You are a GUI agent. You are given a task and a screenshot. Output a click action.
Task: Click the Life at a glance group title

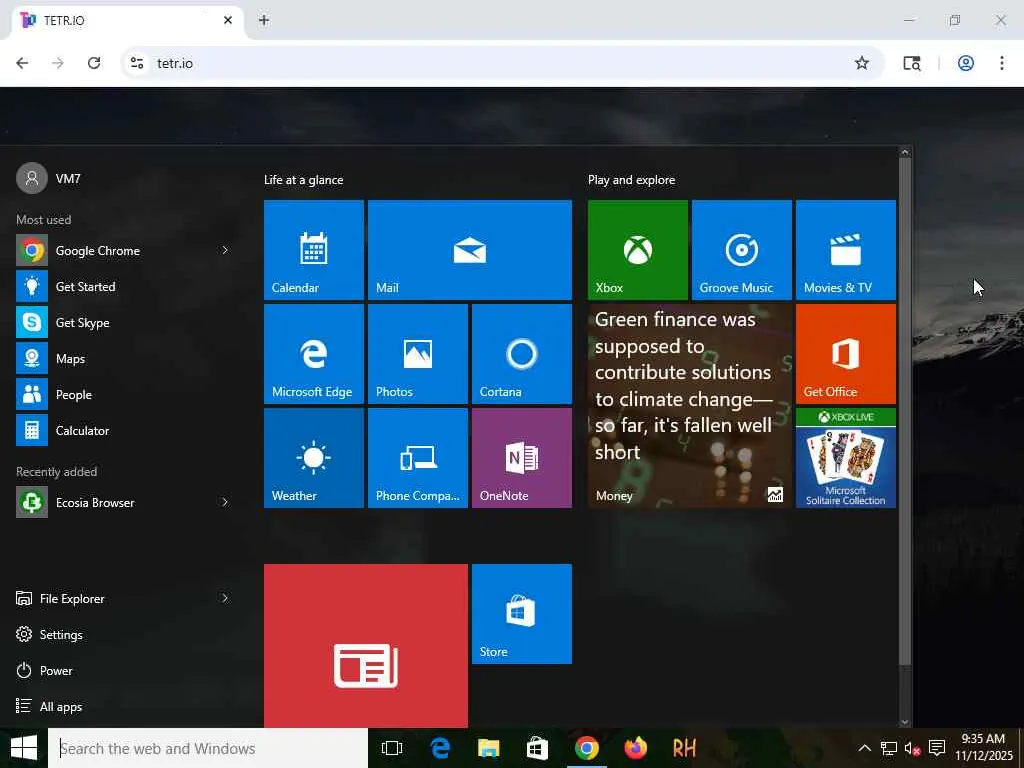coord(304,180)
